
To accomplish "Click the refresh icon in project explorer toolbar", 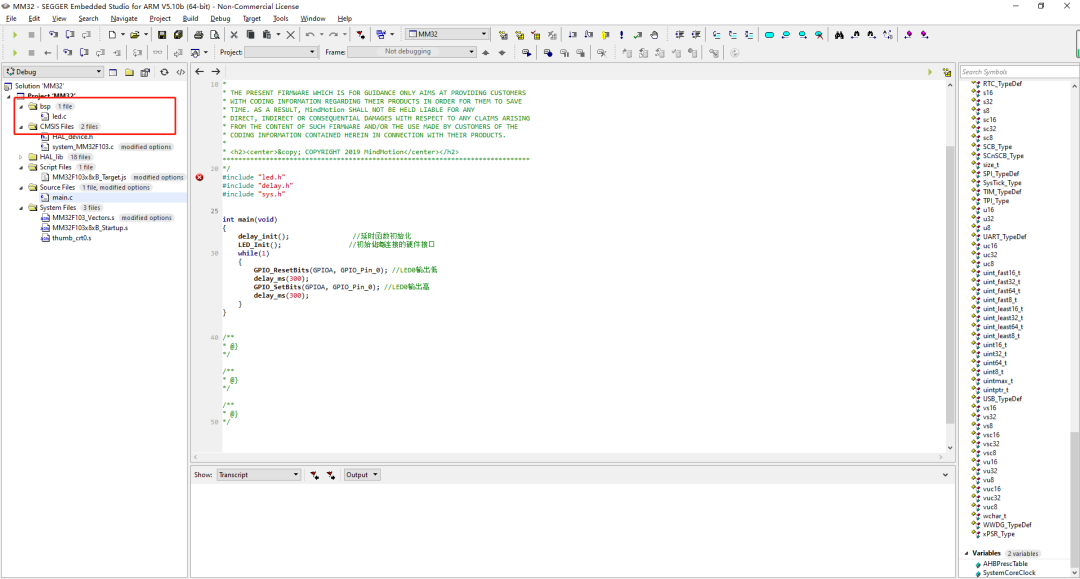I will coord(164,72).
